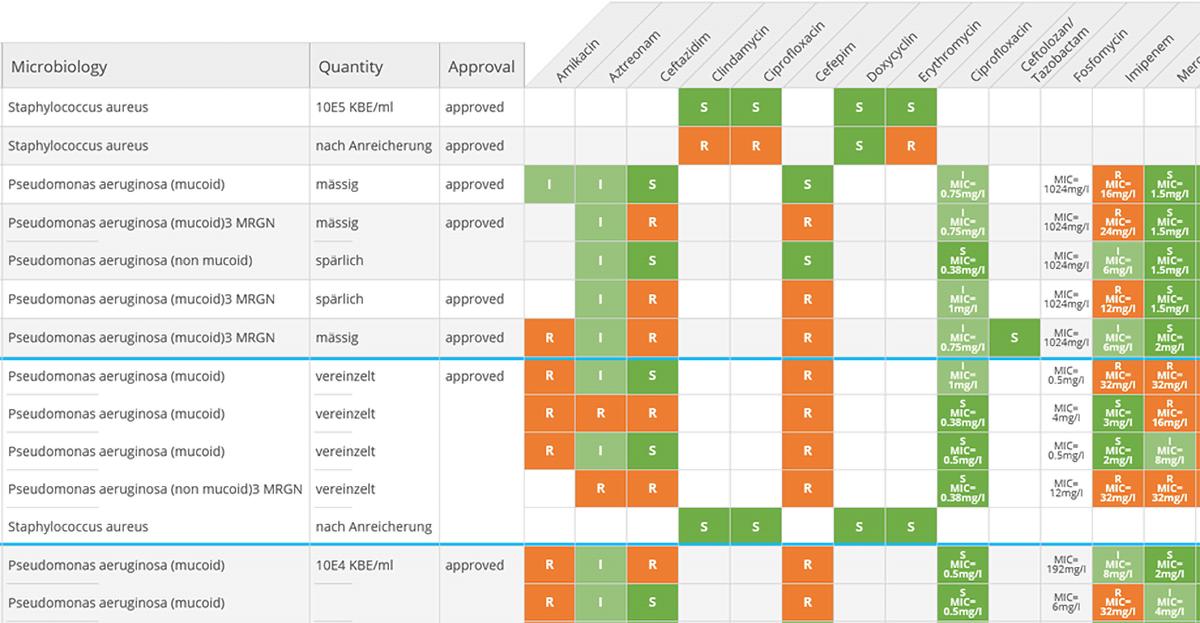Select the Approval column header
Viewport: 1200px width, 623px height.
tap(482, 66)
